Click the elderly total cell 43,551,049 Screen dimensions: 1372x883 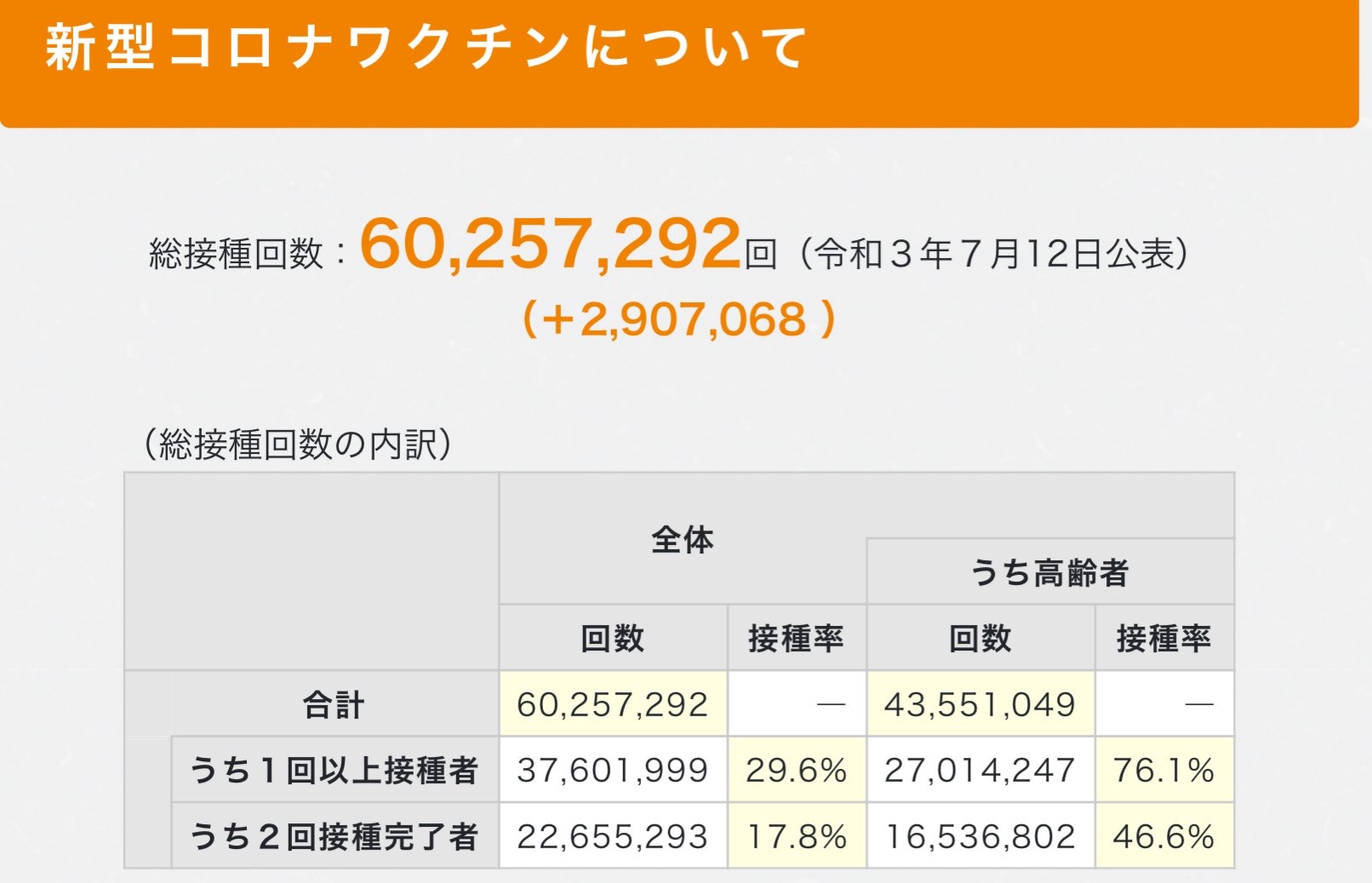[980, 704]
